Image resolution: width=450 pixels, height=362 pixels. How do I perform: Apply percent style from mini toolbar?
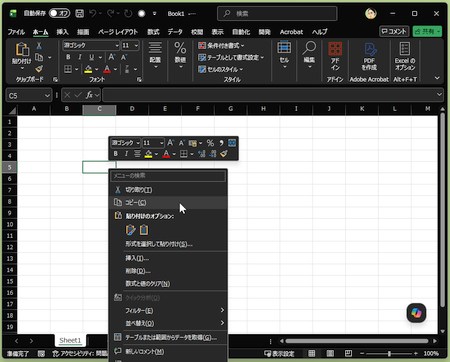pyautogui.click(x=210, y=143)
